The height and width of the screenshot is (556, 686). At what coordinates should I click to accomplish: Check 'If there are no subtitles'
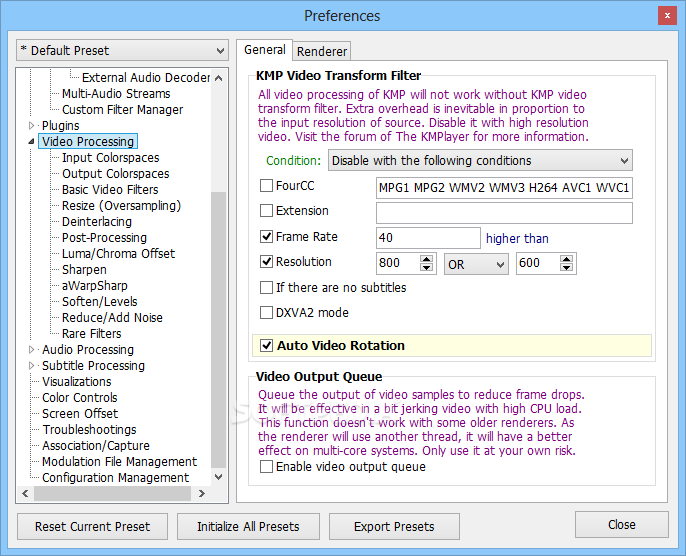pos(266,287)
